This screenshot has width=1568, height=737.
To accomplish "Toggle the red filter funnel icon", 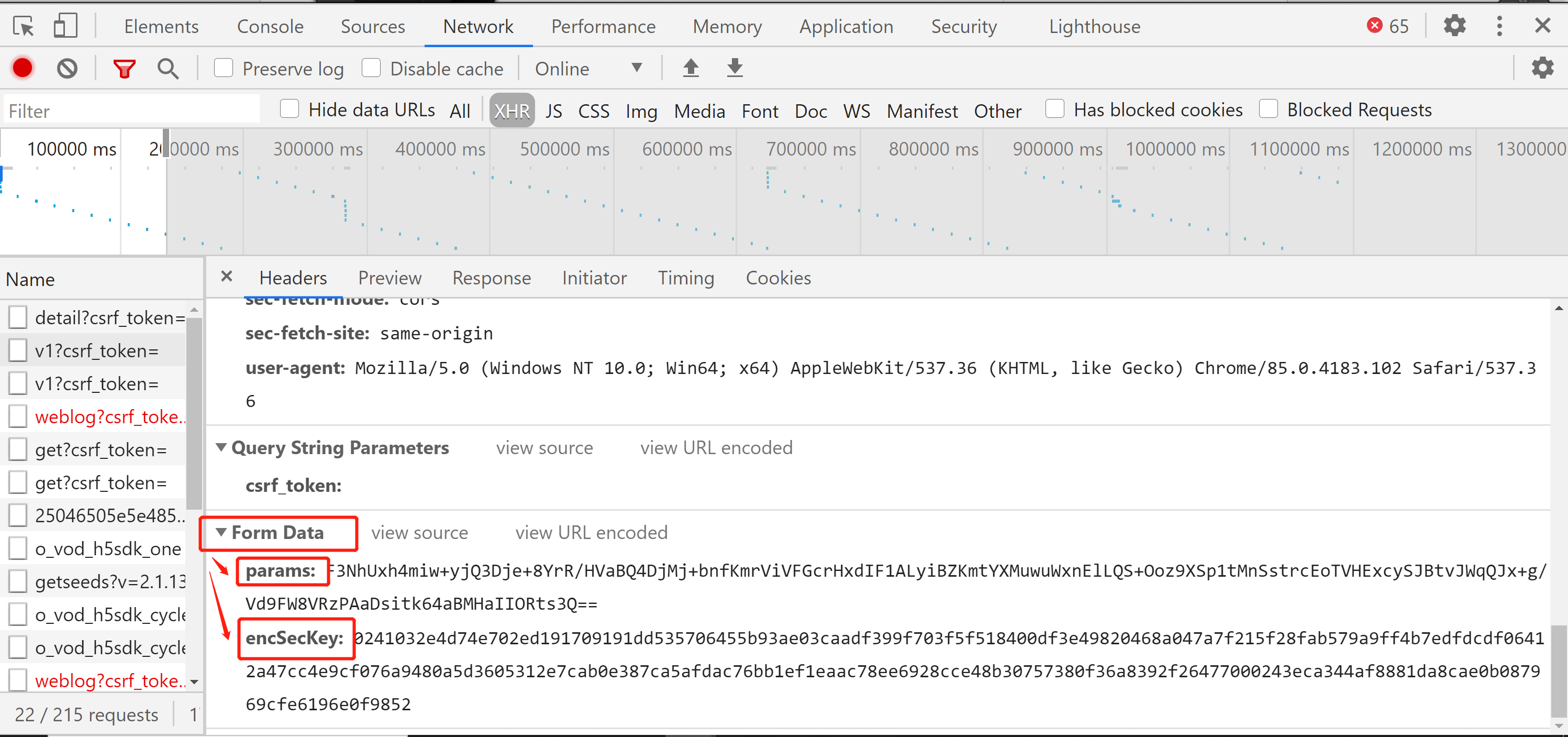I will [124, 68].
